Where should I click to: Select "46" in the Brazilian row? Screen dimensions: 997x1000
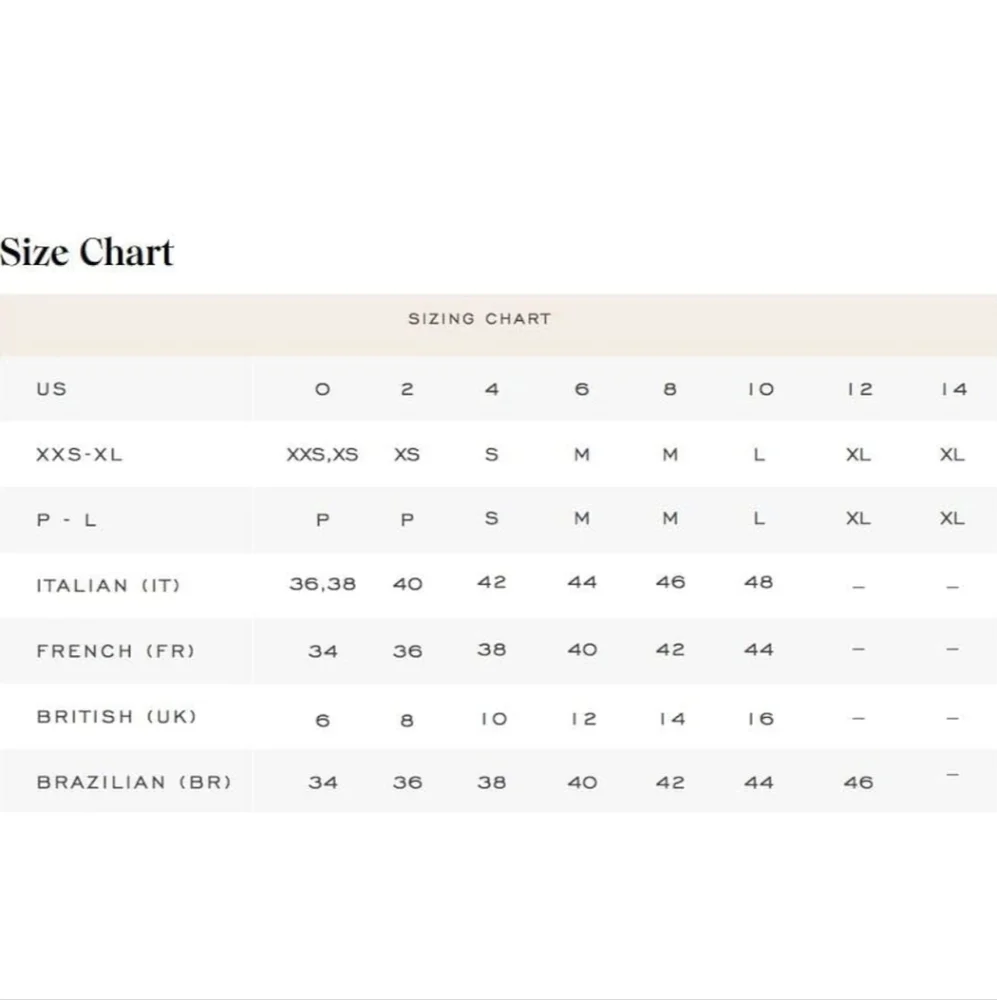pos(858,783)
